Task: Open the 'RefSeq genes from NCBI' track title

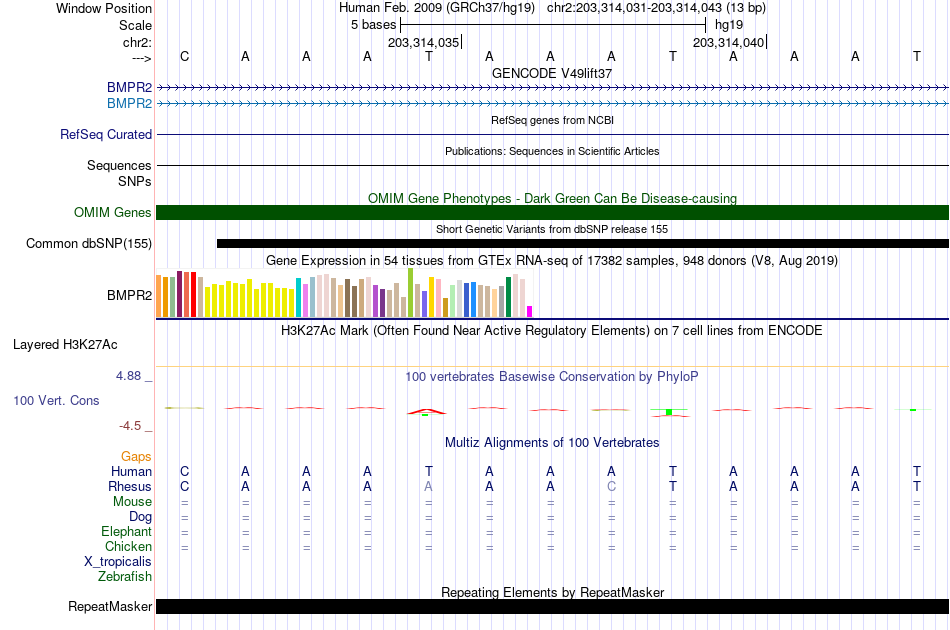Action: coord(552,120)
